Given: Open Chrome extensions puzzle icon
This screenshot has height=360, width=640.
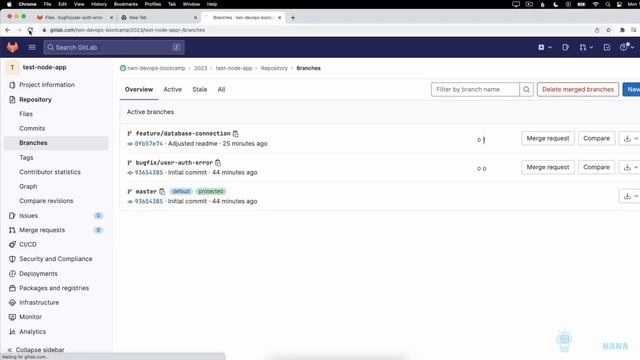Looking at the screenshot, I should tap(622, 30).
